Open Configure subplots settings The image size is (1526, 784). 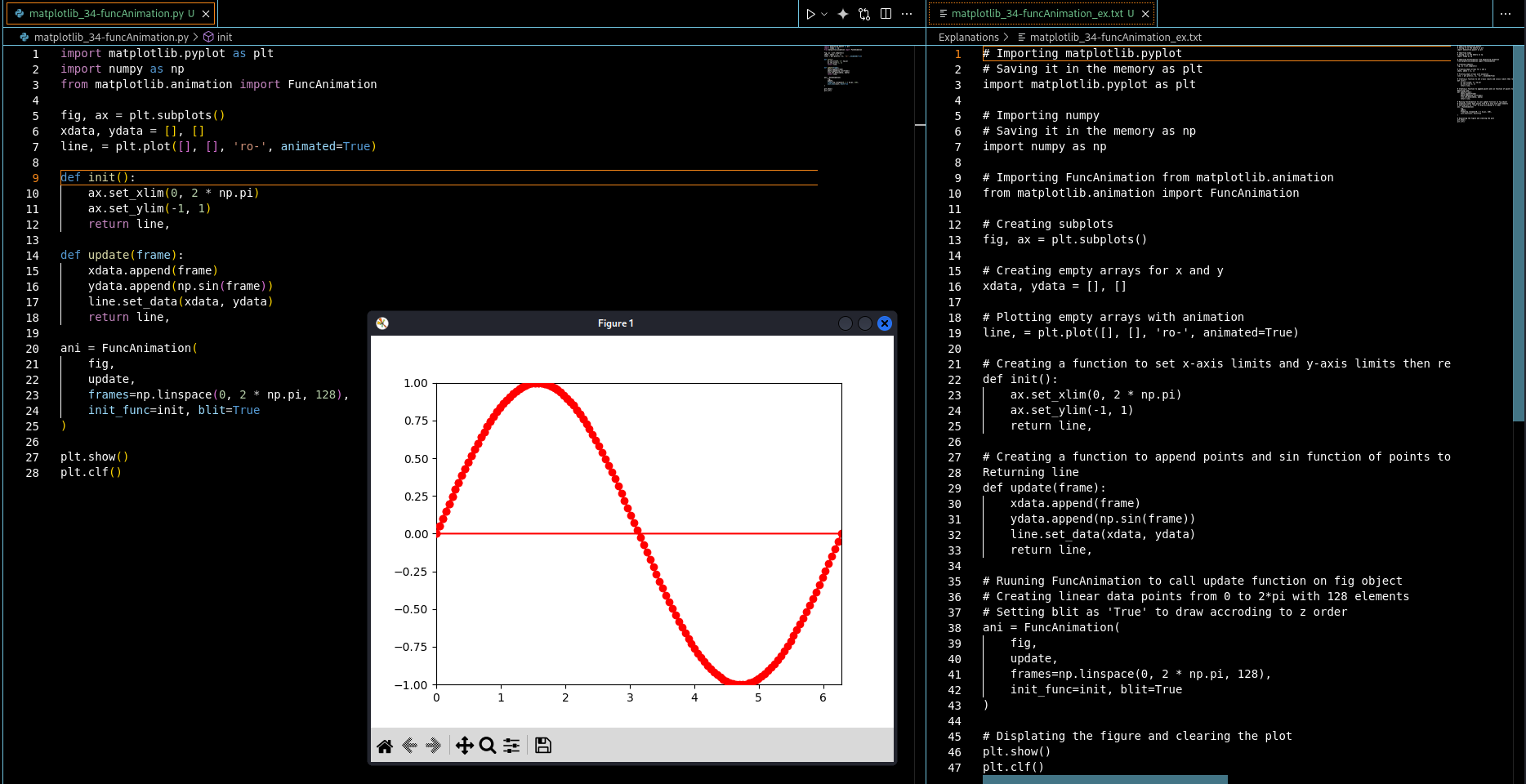click(x=511, y=746)
